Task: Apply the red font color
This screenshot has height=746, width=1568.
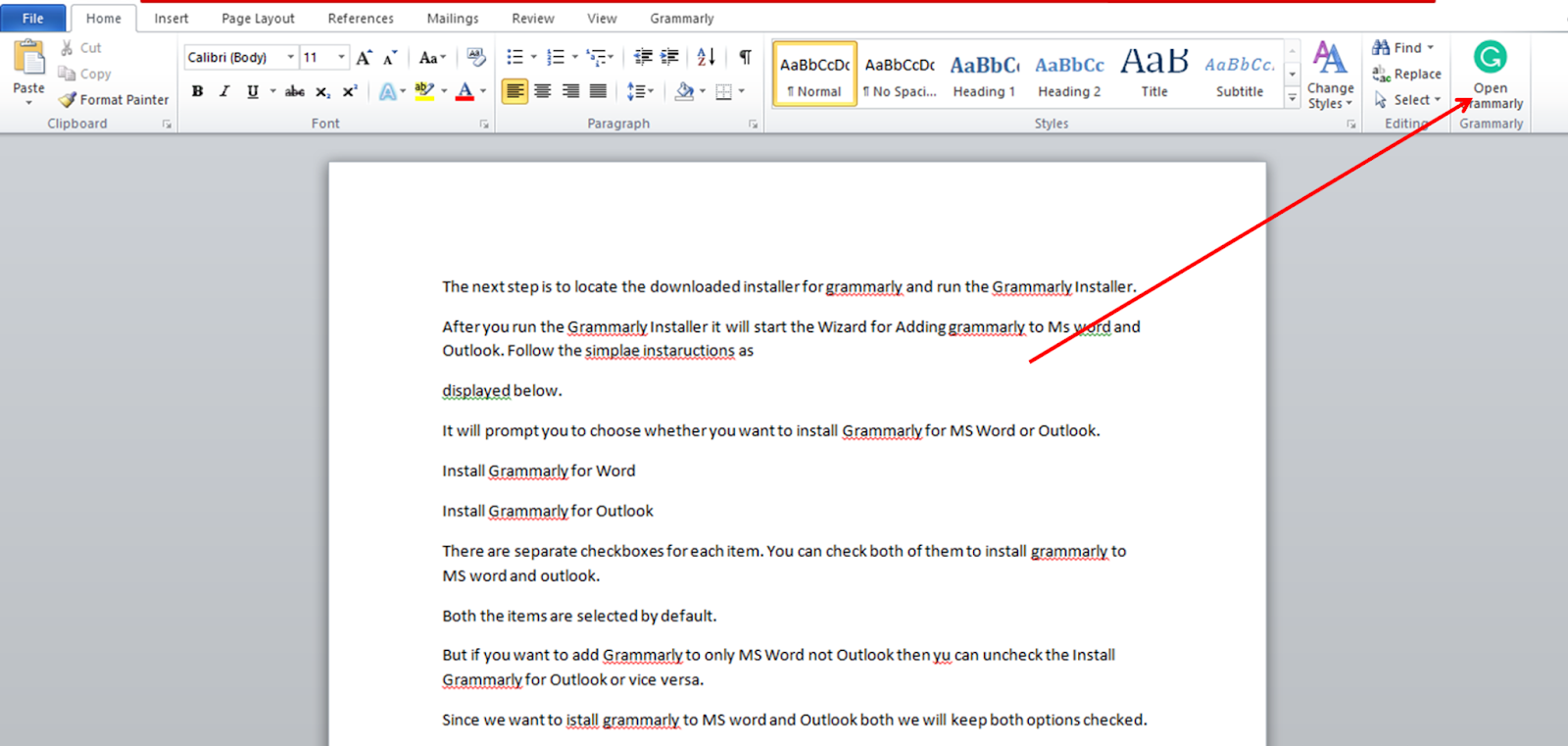Action: pos(465,91)
